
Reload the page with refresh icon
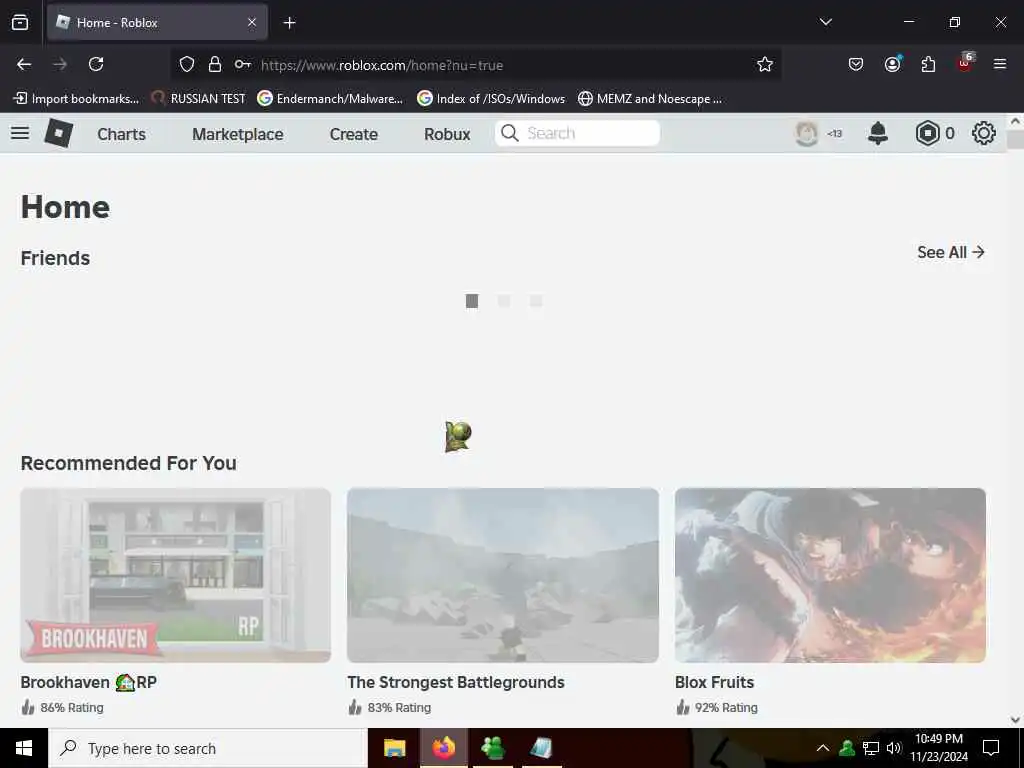click(x=96, y=64)
